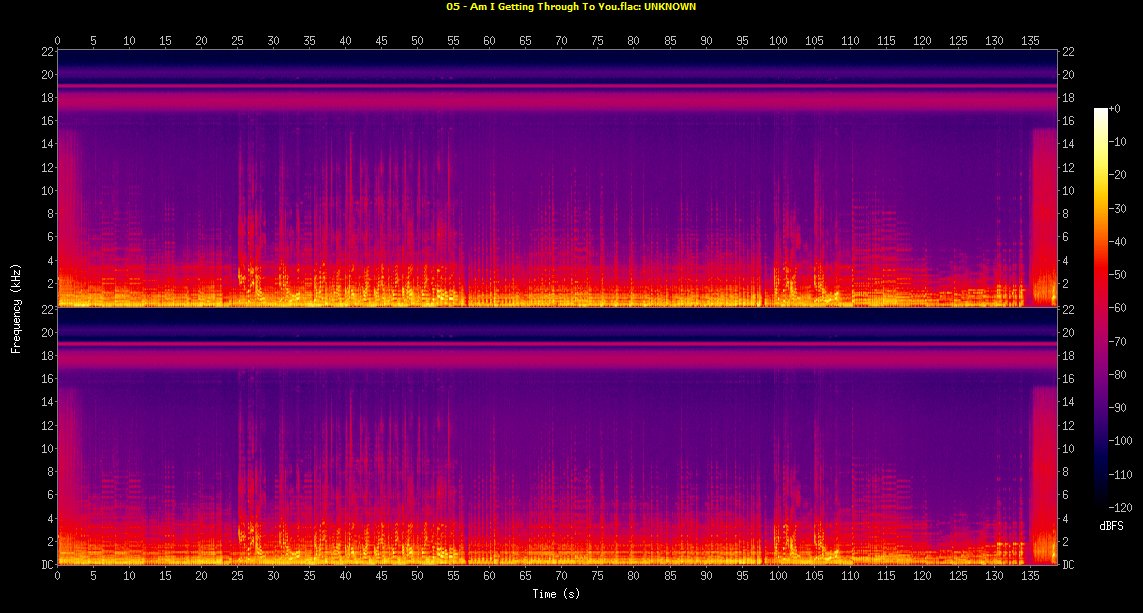The image size is (1143, 613).
Task: Click "18" kHz on the lower channel's right axis
Action: coord(1068,356)
